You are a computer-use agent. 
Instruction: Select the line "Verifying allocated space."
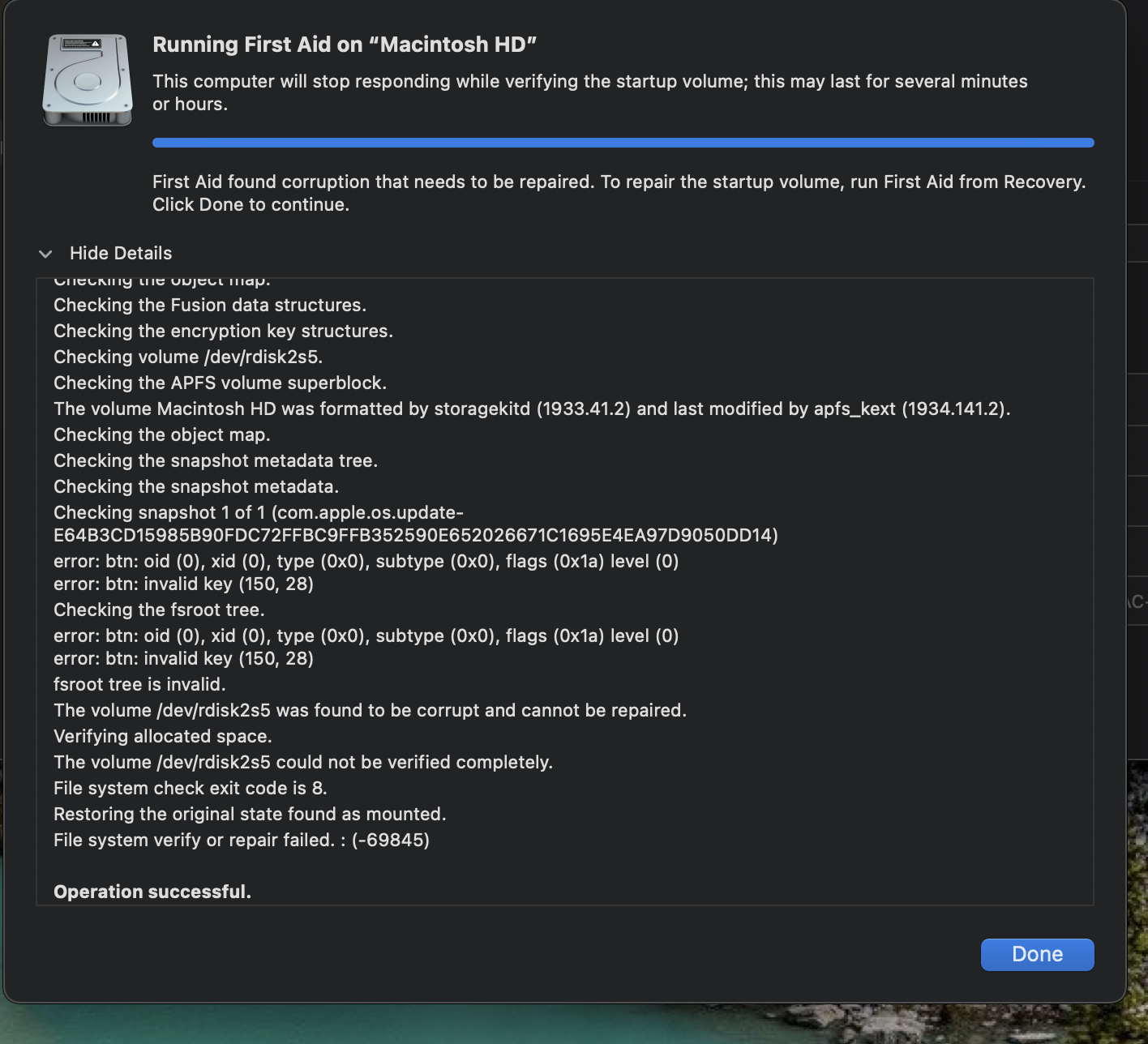163,736
